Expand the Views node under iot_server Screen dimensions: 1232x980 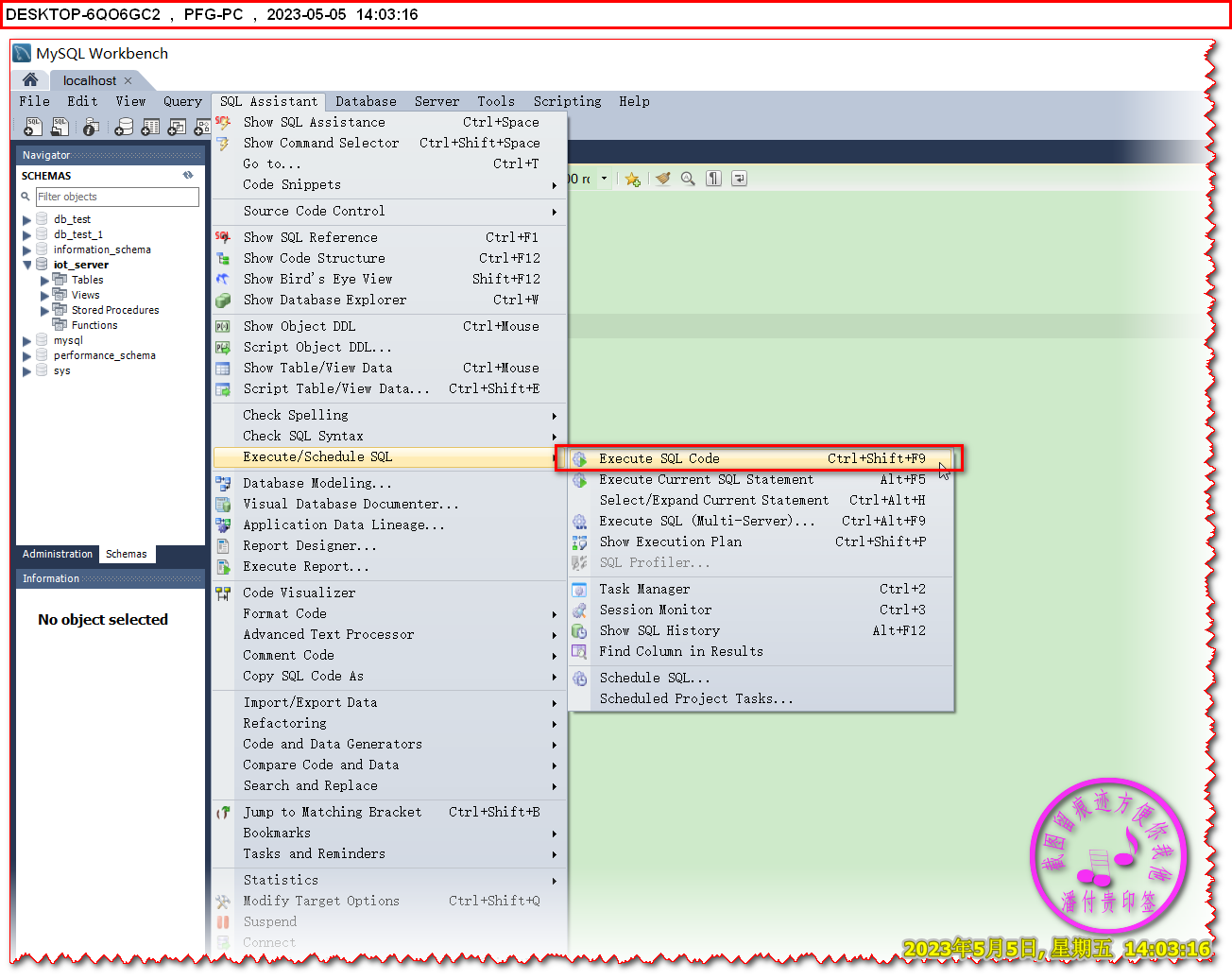tap(44, 295)
